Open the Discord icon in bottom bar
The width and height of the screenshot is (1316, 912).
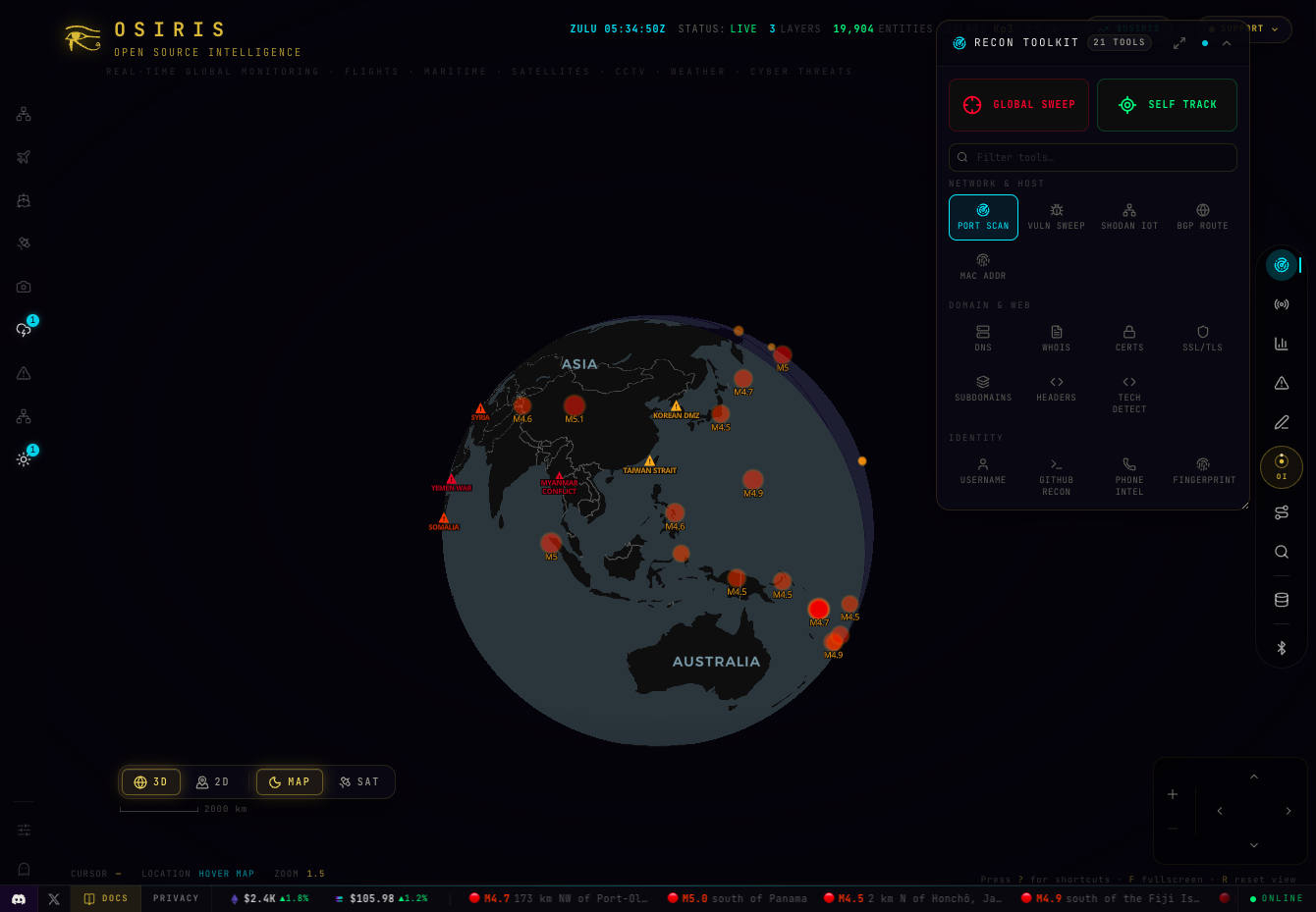click(x=19, y=898)
